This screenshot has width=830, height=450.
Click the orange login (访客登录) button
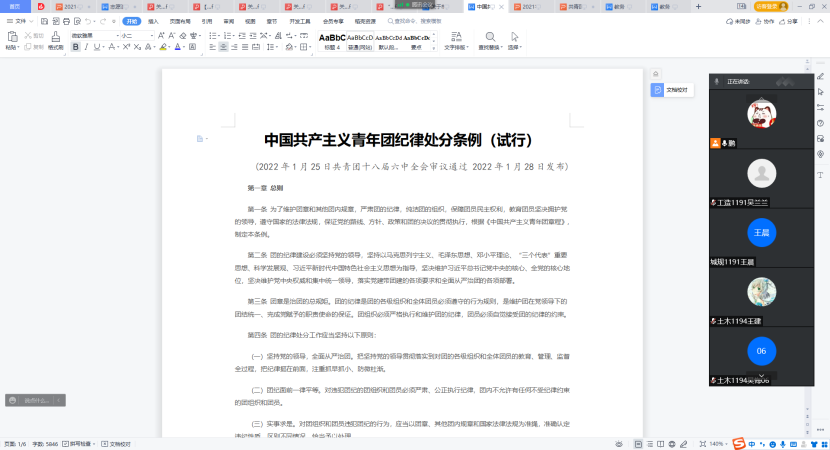pyautogui.click(x=769, y=6)
